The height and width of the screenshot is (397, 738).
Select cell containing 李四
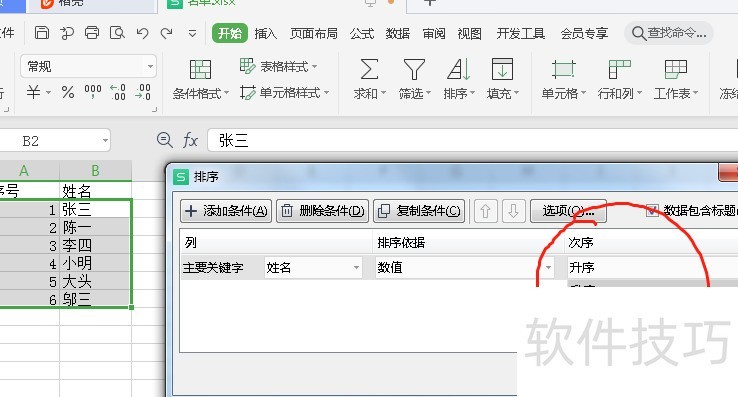(96, 245)
